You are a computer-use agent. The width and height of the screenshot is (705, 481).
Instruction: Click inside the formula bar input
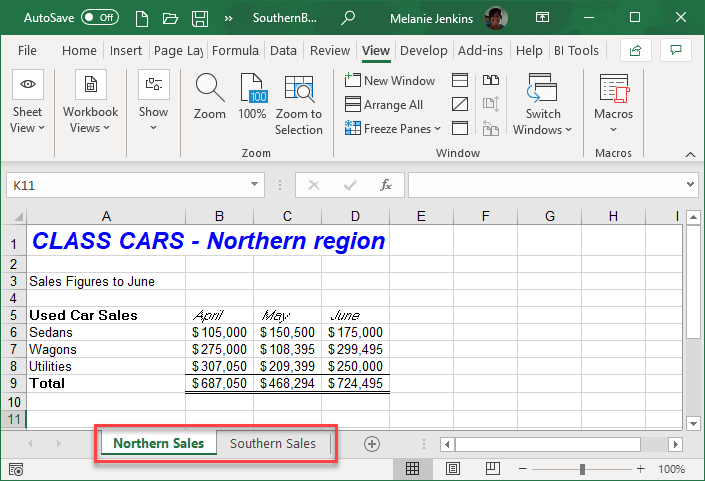coord(545,185)
